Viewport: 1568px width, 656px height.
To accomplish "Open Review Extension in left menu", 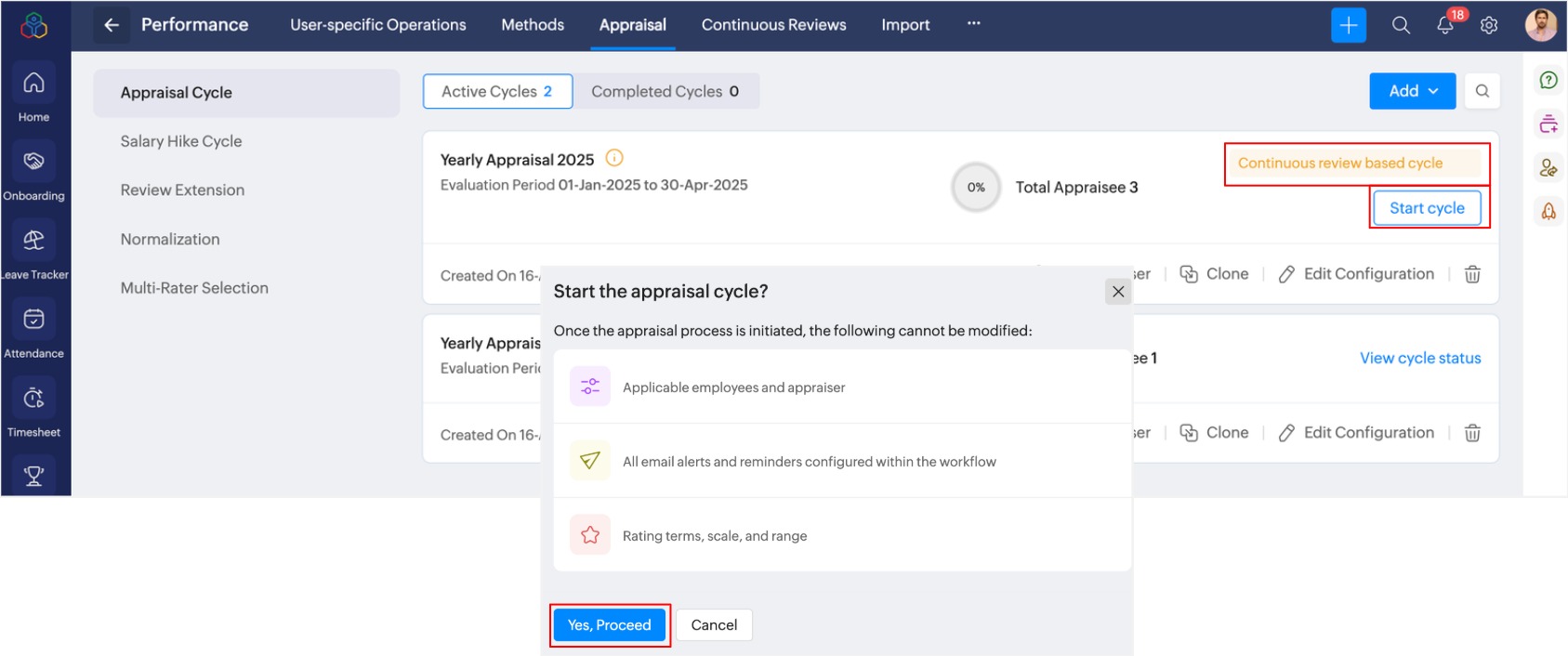I will tap(182, 190).
